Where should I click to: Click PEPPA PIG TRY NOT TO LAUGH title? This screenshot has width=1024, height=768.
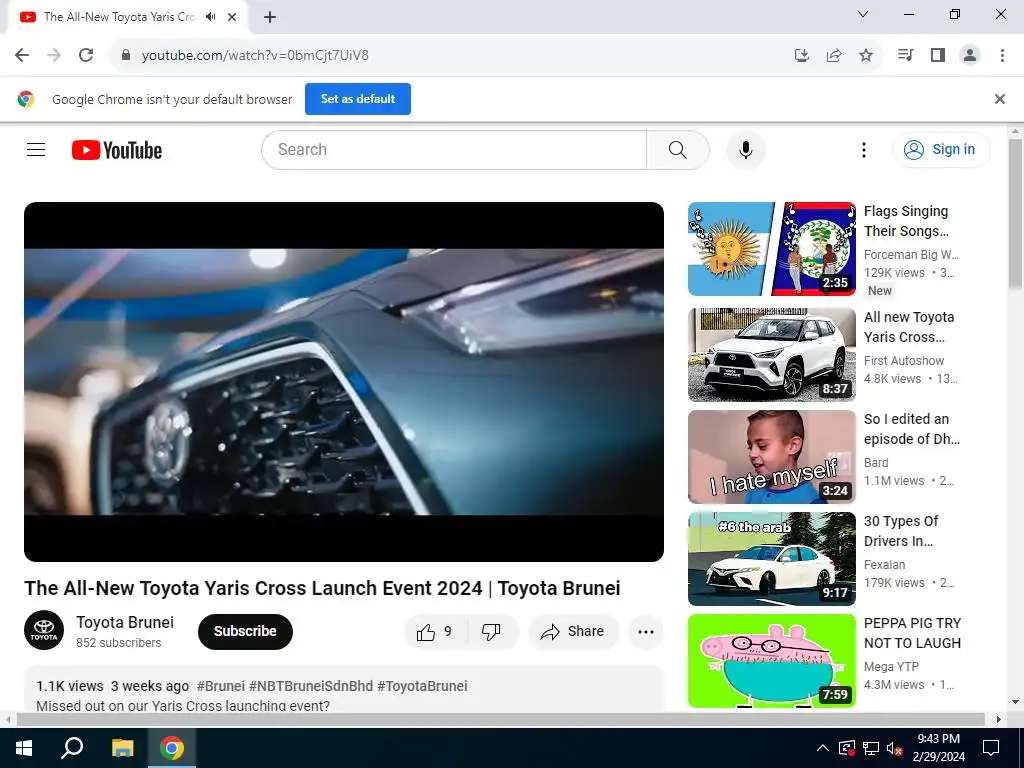pyautogui.click(x=912, y=633)
